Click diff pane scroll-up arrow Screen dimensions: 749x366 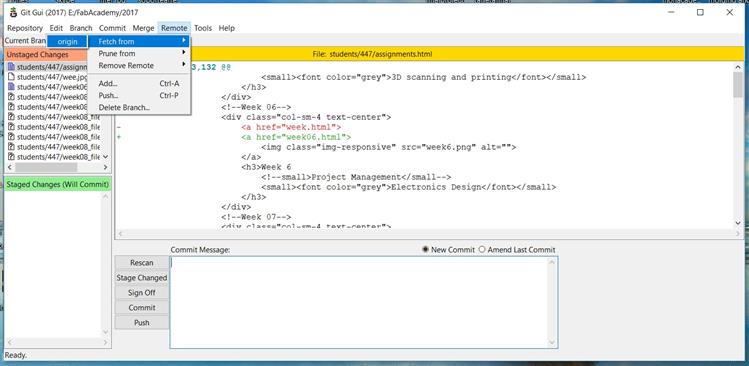click(x=738, y=67)
